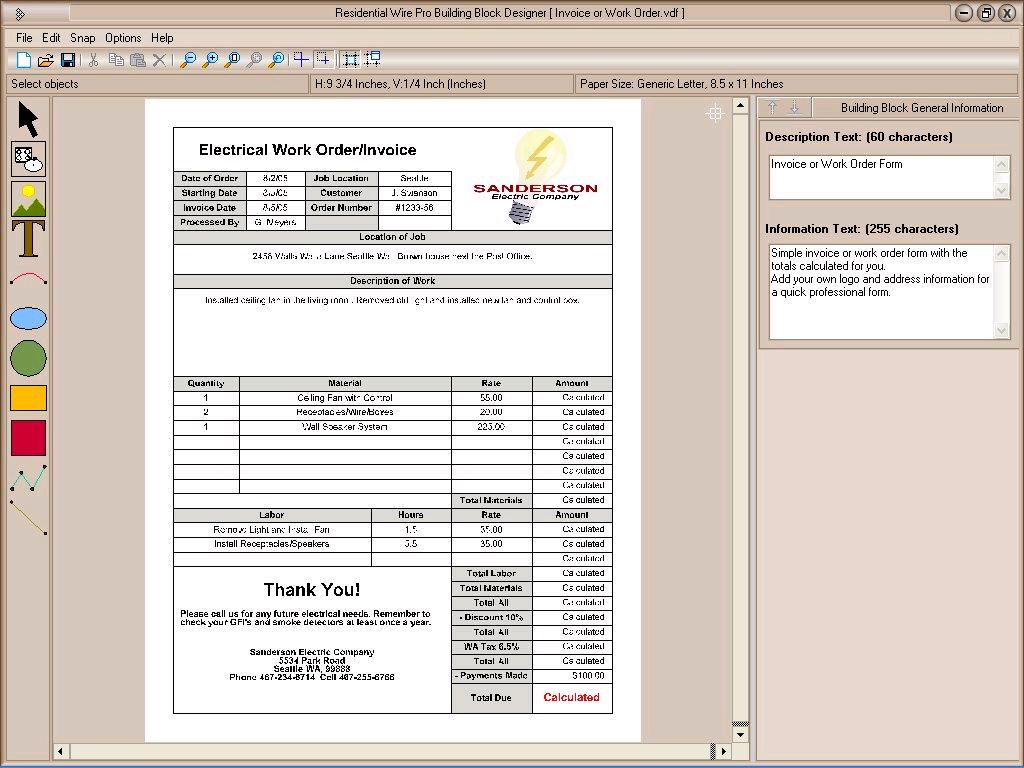
Task: Save the drawing with the floppy disk icon
Action: pos(68,60)
